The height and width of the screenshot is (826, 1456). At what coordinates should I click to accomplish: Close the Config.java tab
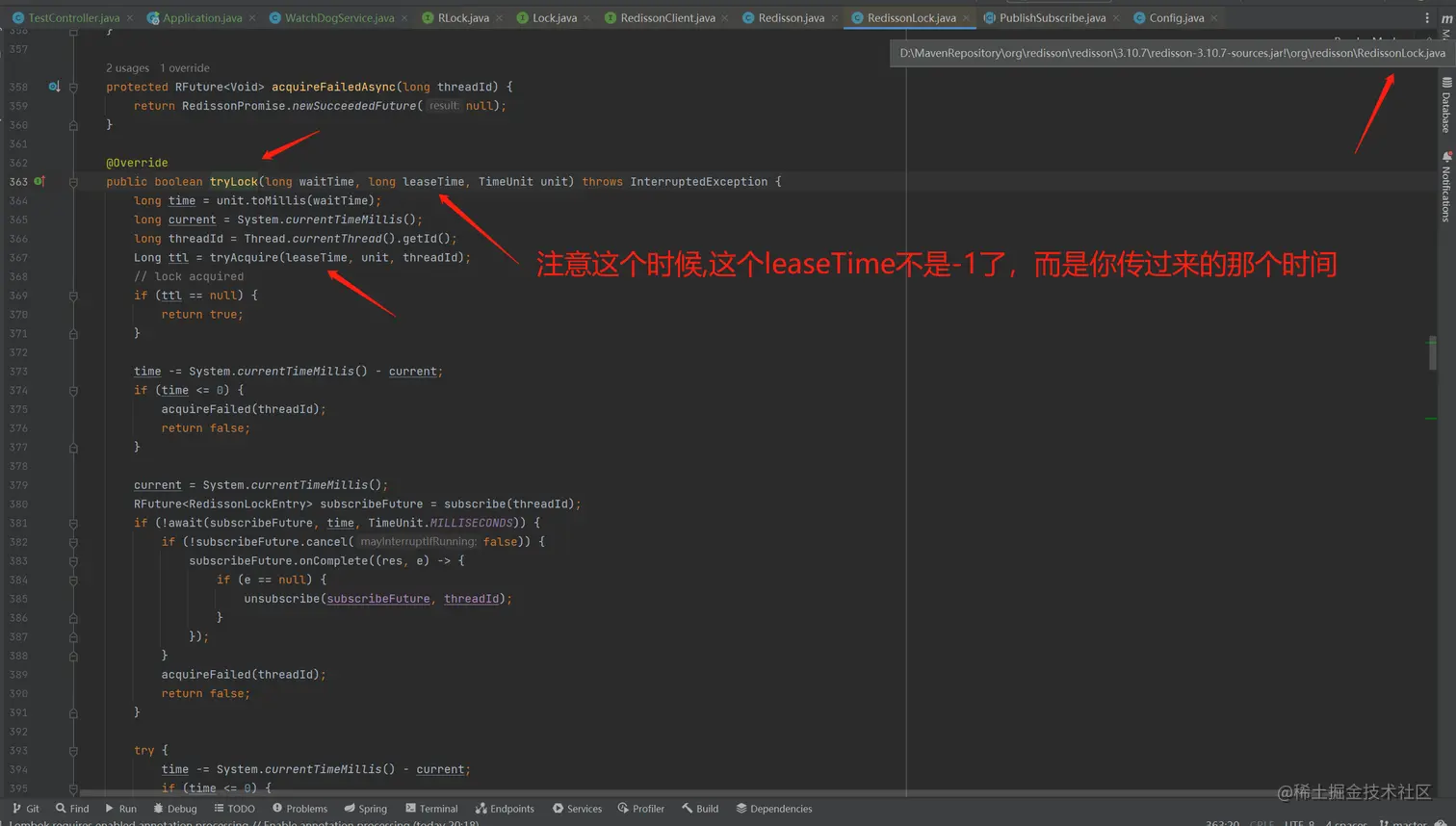point(1214,18)
